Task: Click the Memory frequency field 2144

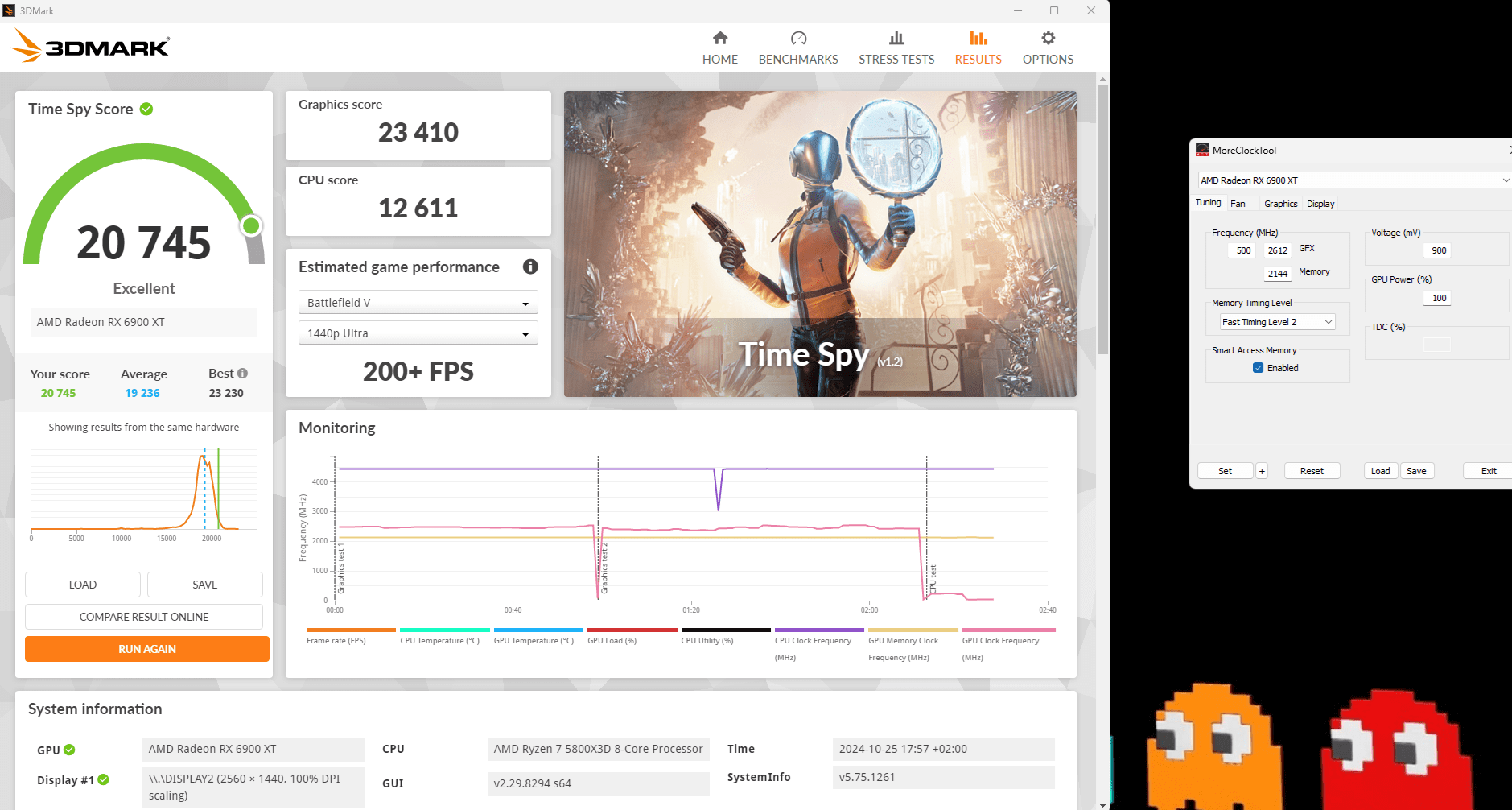Action: (x=1276, y=274)
